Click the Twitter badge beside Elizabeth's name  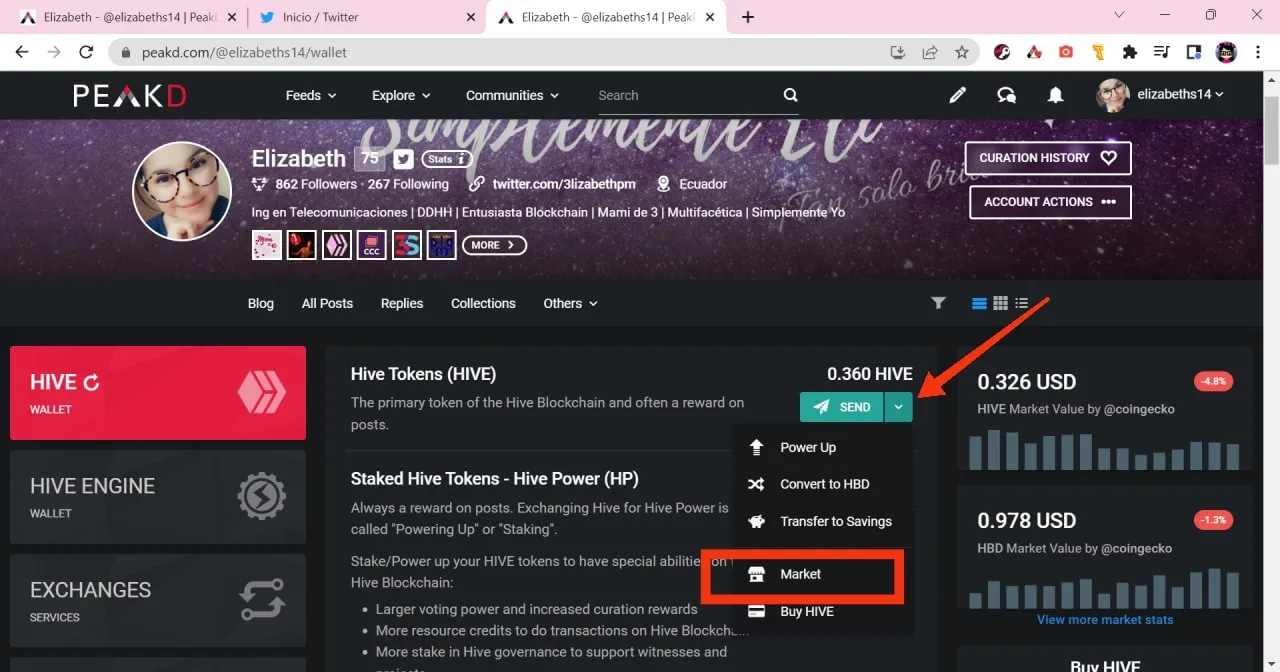(403, 159)
